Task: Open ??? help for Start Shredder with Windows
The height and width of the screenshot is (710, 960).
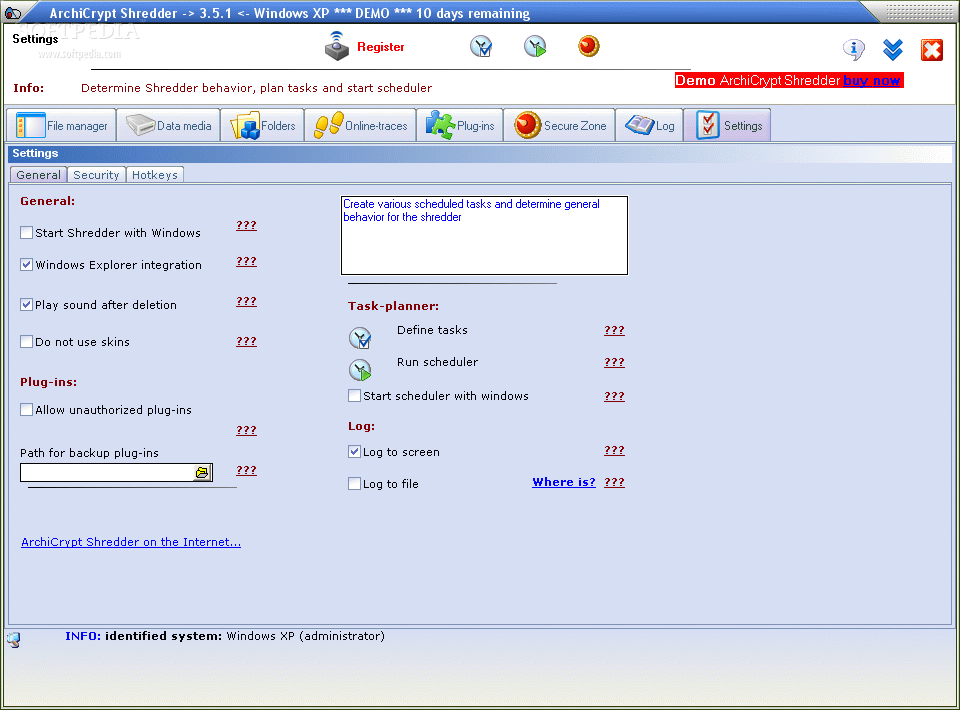Action: click(246, 225)
